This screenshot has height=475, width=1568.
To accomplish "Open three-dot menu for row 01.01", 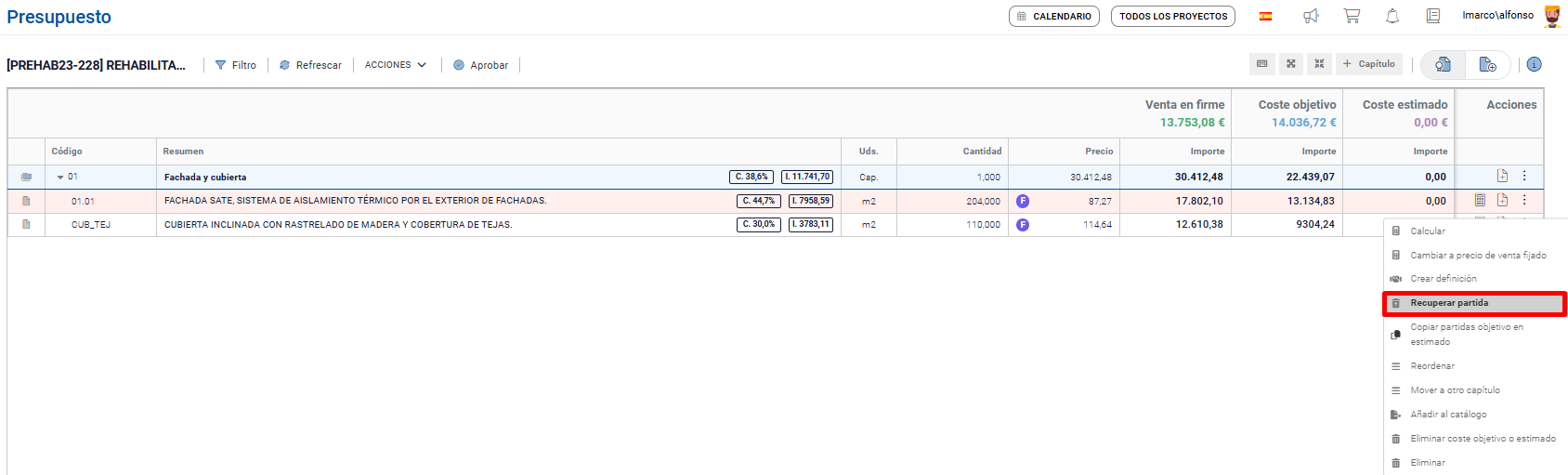I will coord(1524,200).
